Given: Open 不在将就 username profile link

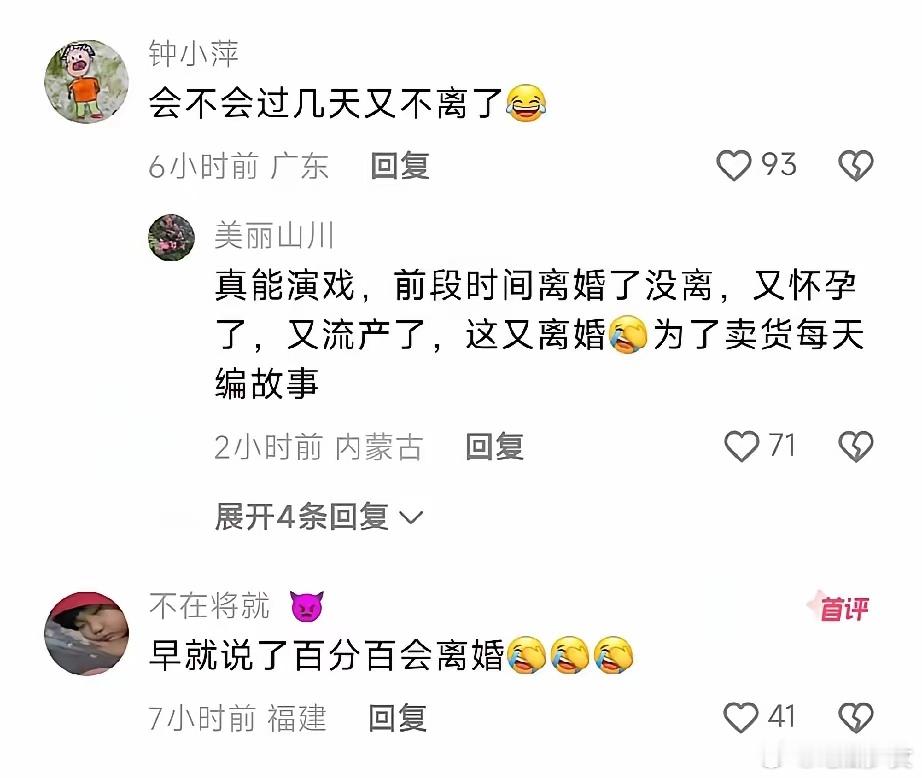Looking at the screenshot, I should [209, 606].
